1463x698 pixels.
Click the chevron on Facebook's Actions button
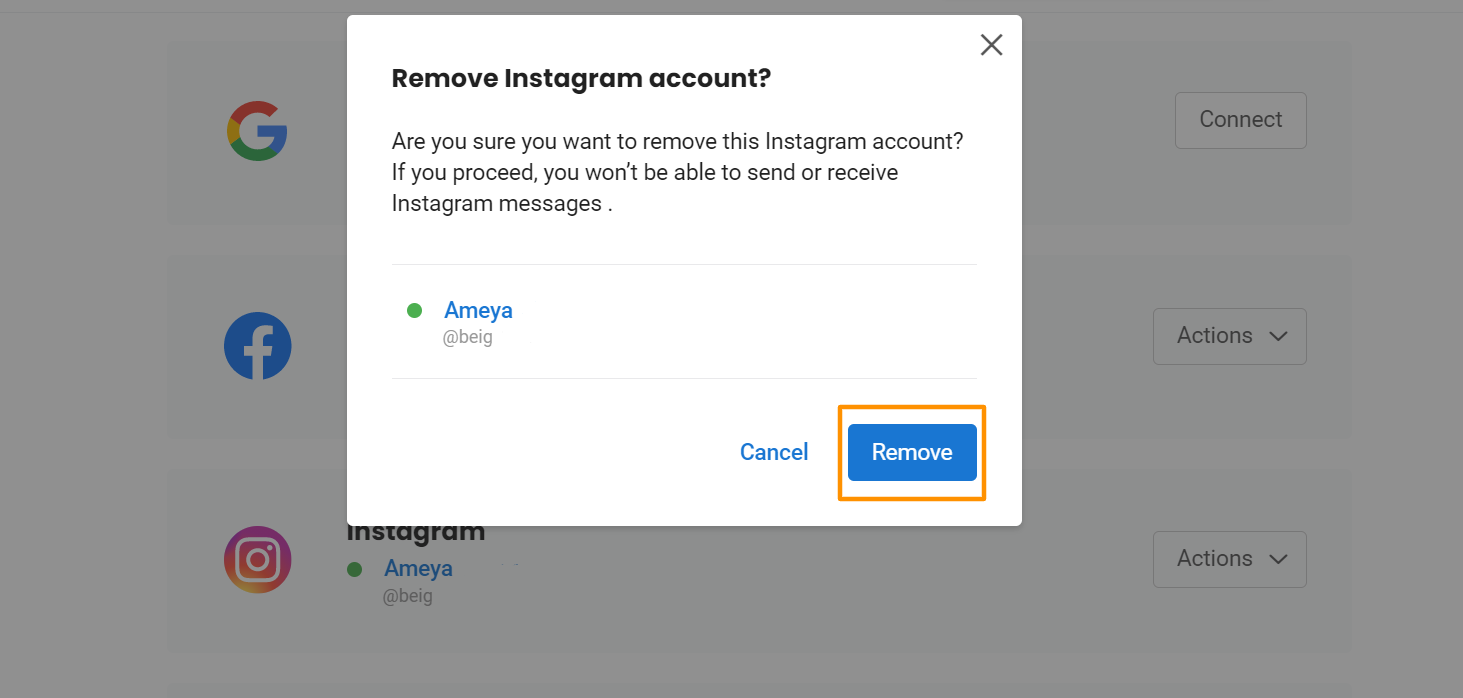click(1278, 337)
